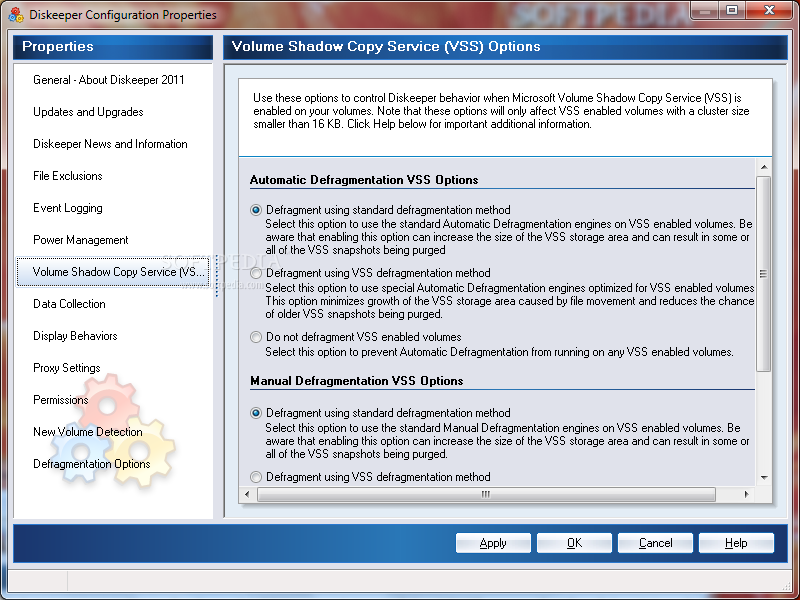The width and height of the screenshot is (800, 600).
Task: Open Help for VSS options
Action: coord(736,543)
